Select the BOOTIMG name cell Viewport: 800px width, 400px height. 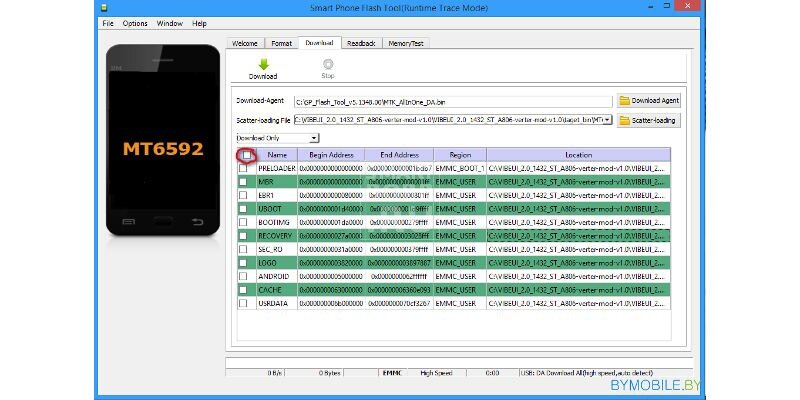tap(277, 222)
